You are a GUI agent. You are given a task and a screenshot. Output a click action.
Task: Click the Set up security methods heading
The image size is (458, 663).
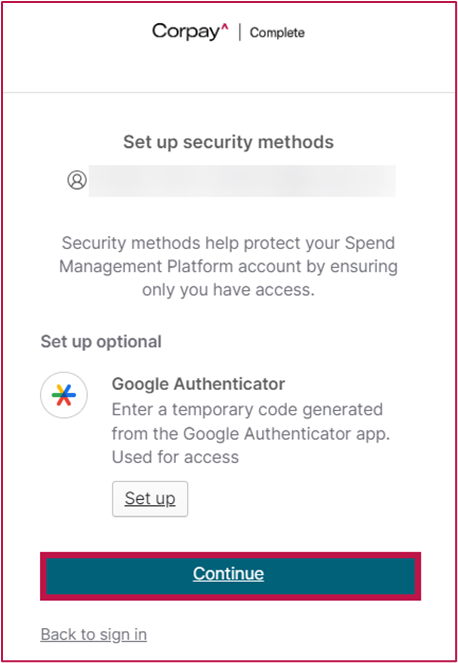(228, 142)
